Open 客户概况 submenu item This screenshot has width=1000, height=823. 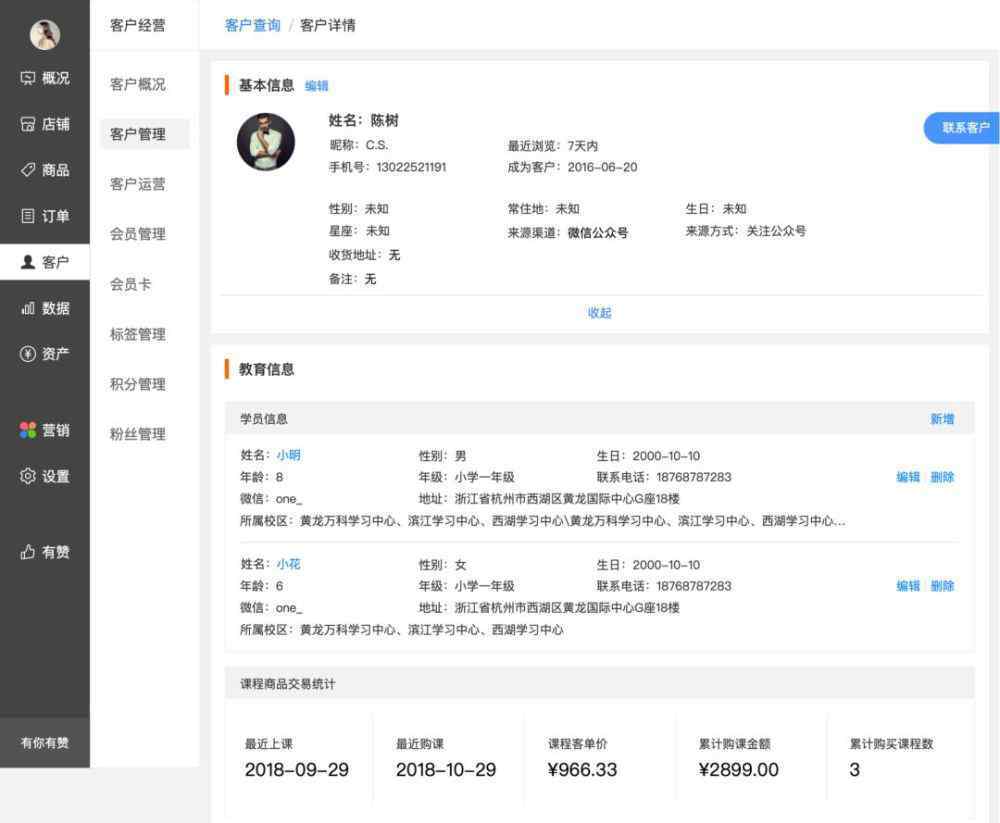pos(138,84)
